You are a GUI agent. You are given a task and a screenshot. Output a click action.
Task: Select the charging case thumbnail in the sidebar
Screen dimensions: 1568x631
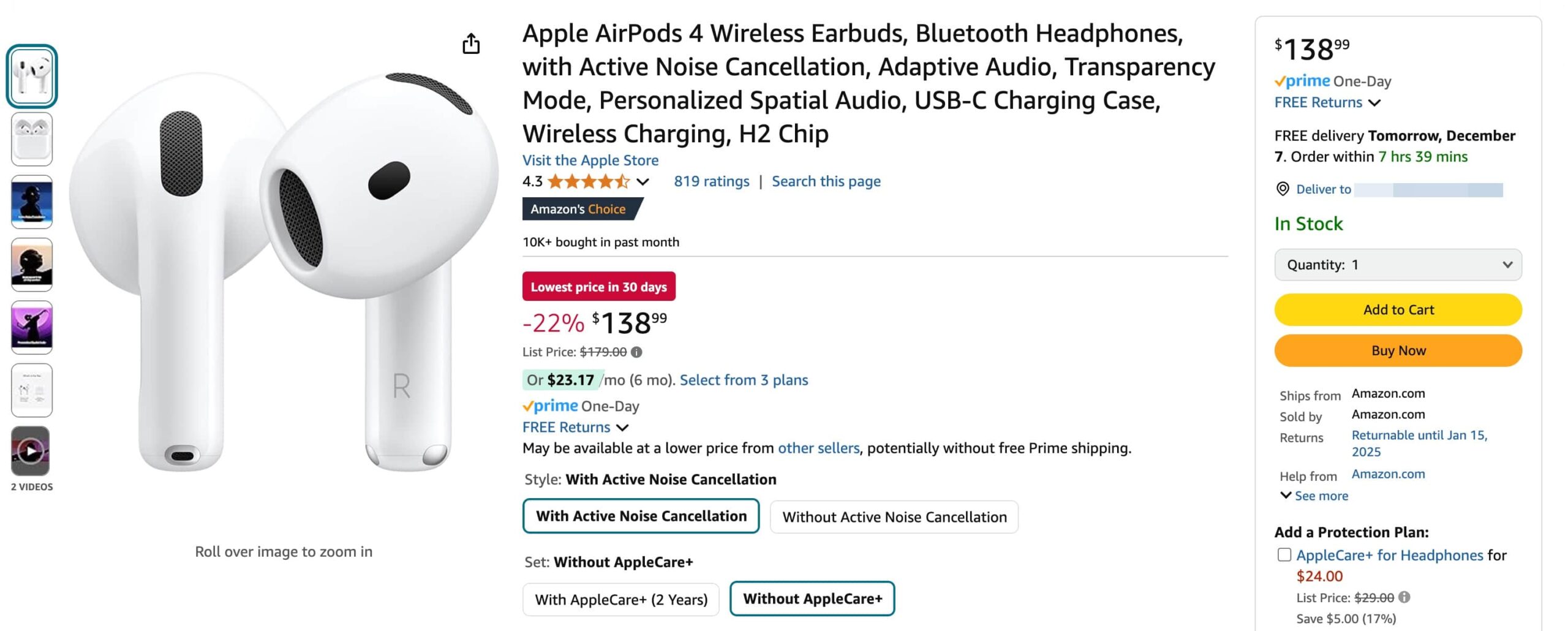click(x=31, y=140)
